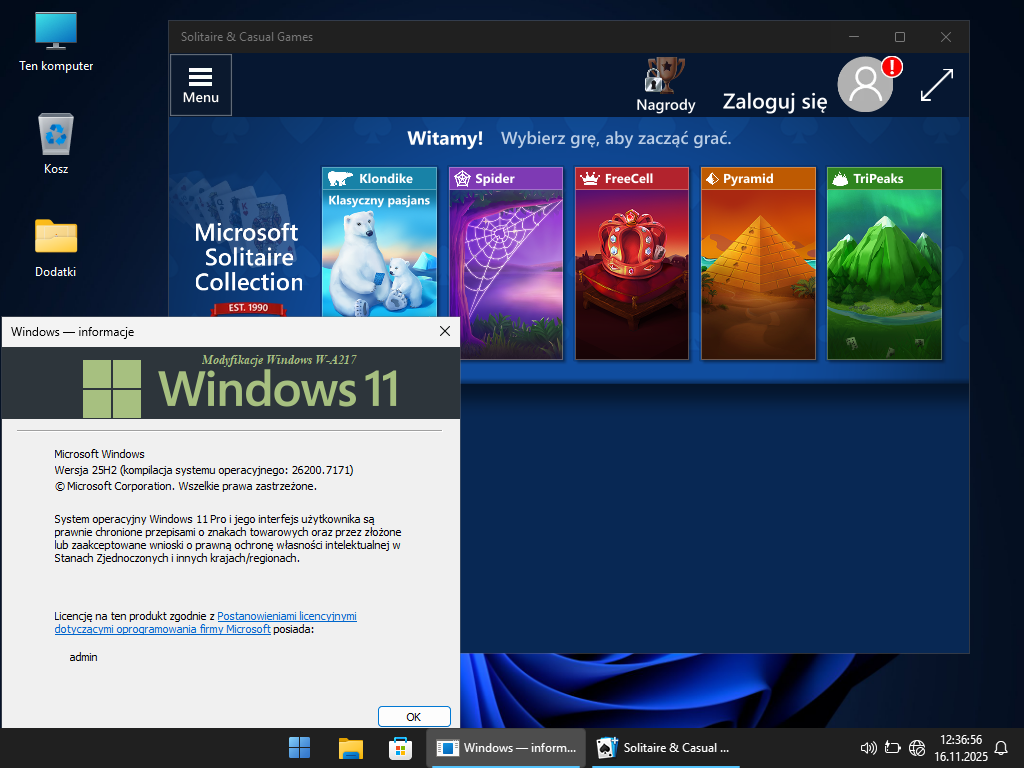This screenshot has height=768, width=1024.
Task: Click the volume speaker icon in tray
Action: click(868, 748)
